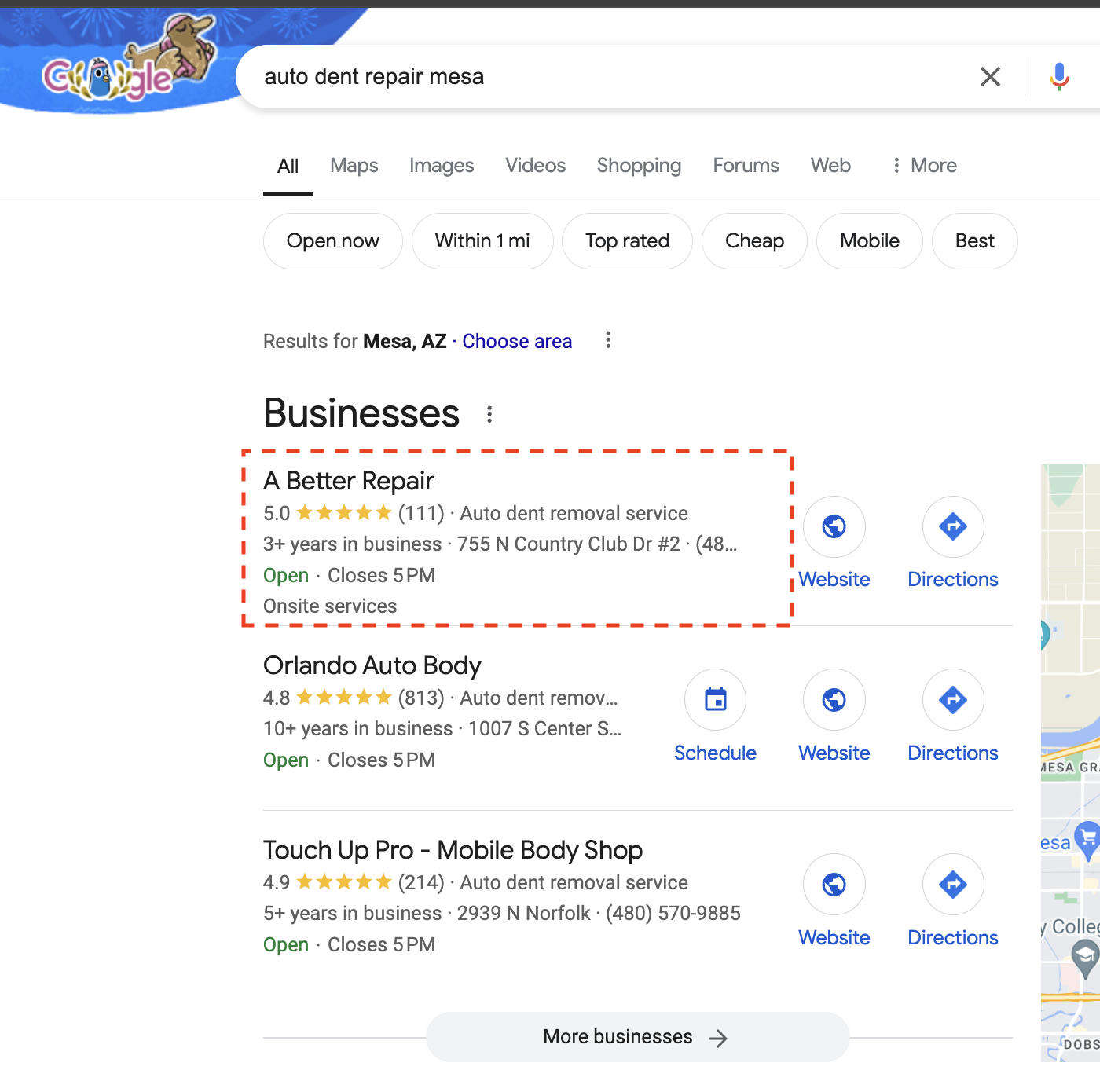Click the More businesses button
Screen dimensions: 1100x1092
[637, 1037]
